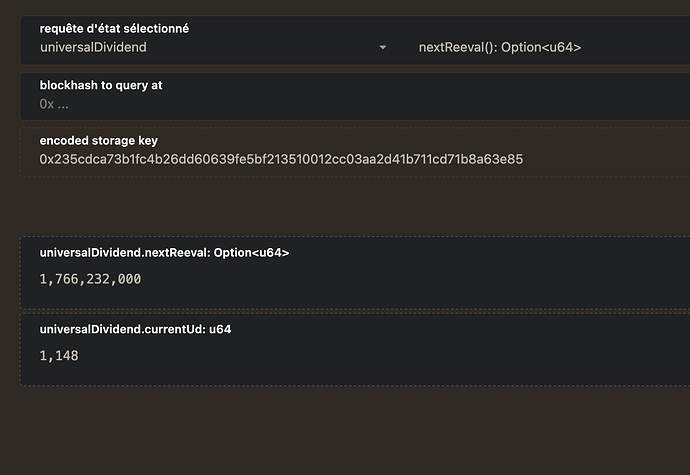Click the encoded storage key hex value
This screenshot has height=475, width=690.
281,159
